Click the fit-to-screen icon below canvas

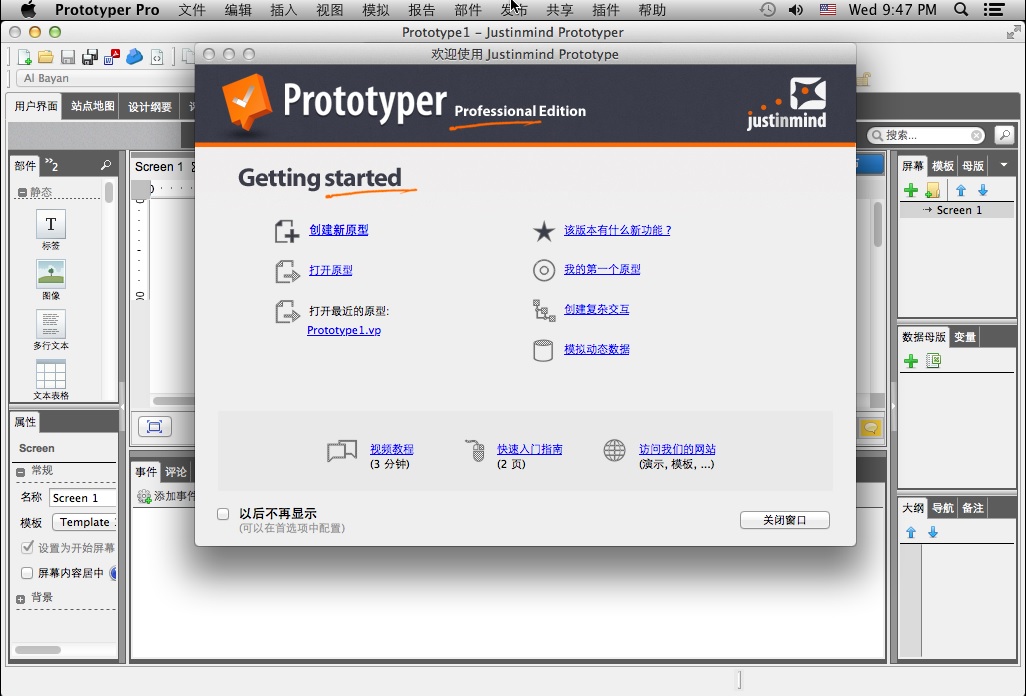click(154, 427)
